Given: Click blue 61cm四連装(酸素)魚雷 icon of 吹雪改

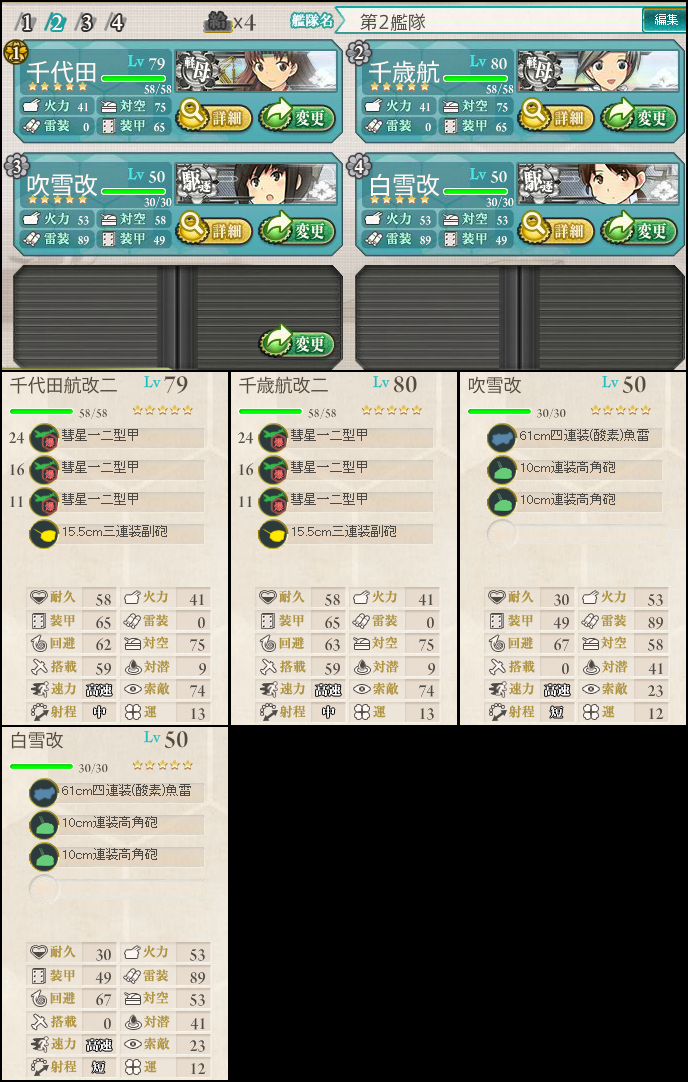Looking at the screenshot, I should [502, 437].
